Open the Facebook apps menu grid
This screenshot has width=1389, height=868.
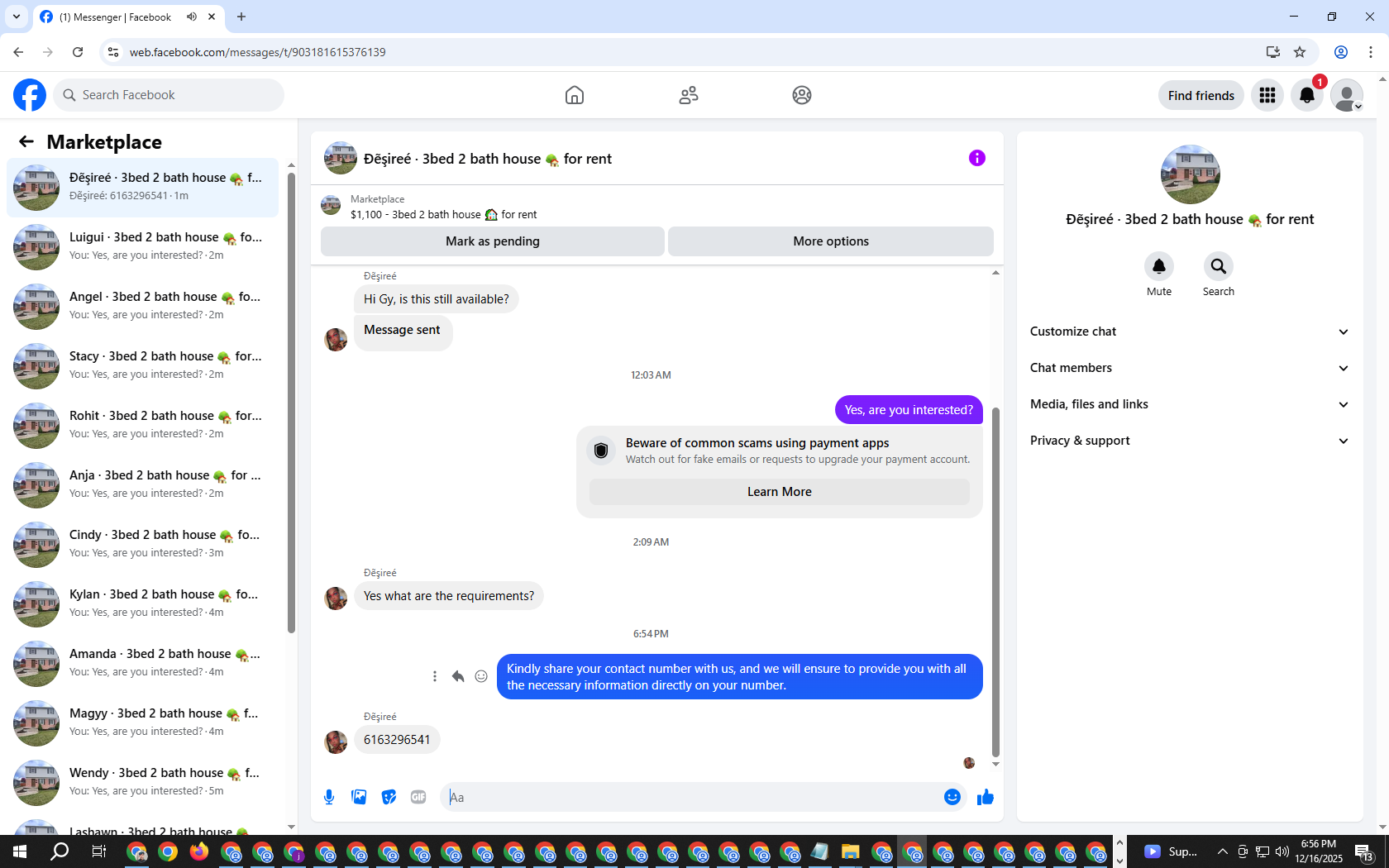pyautogui.click(x=1267, y=95)
